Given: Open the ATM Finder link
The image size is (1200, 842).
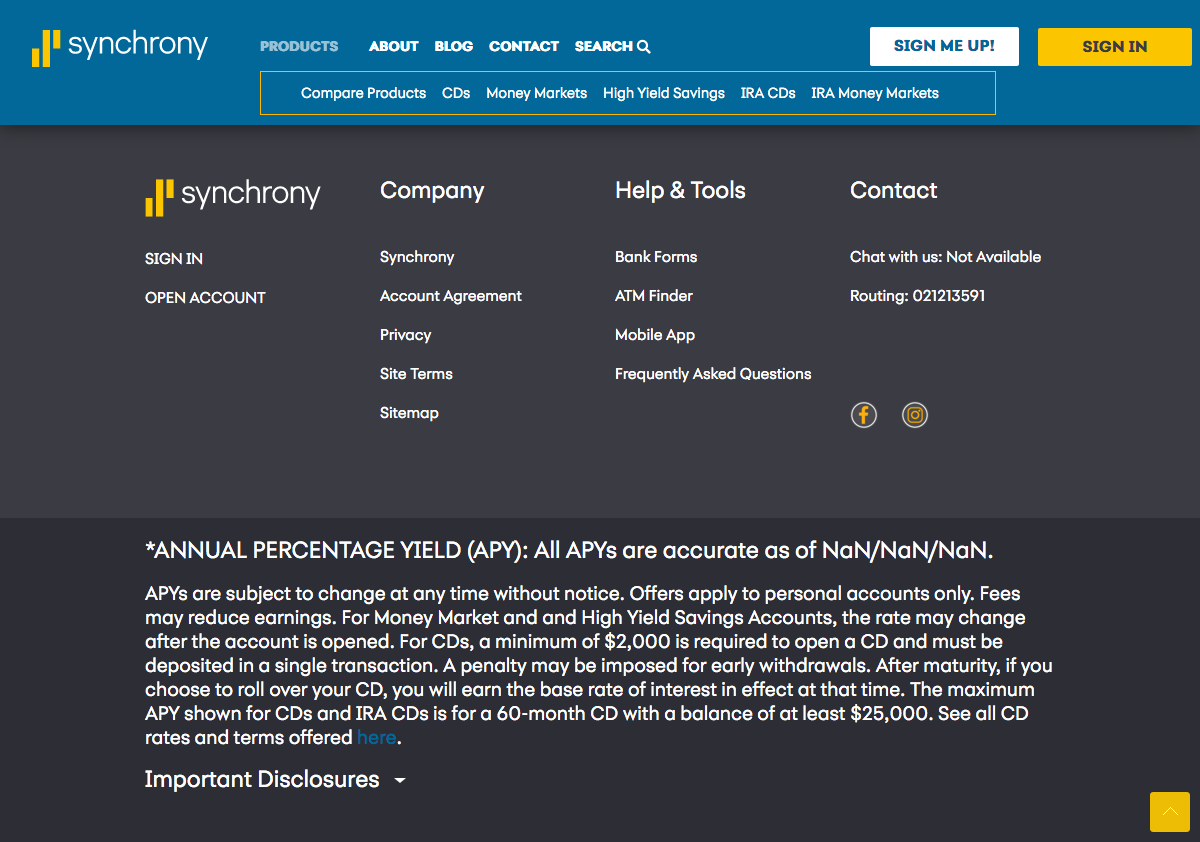Looking at the screenshot, I should point(654,296).
